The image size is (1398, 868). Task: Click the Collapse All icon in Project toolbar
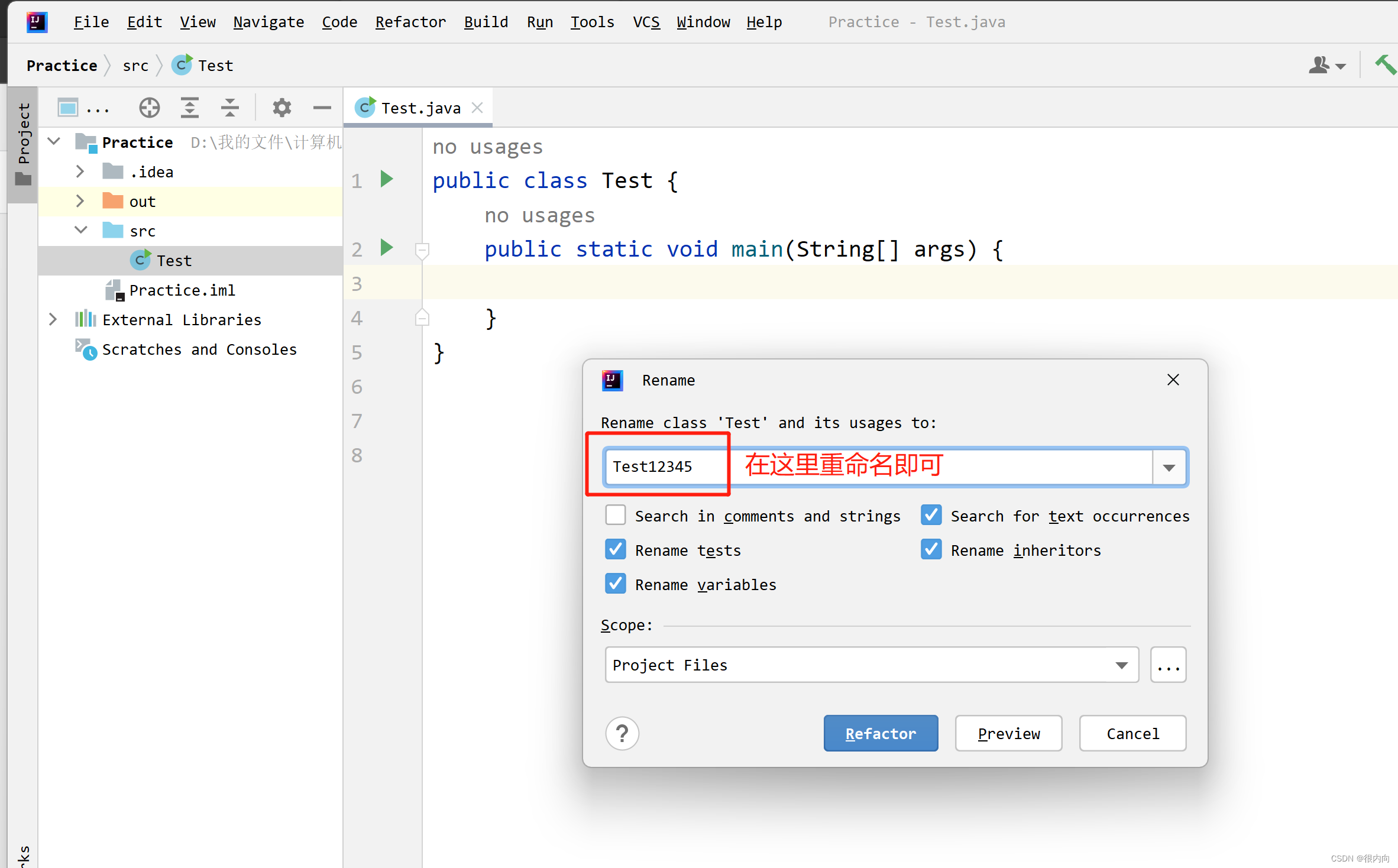[229, 108]
